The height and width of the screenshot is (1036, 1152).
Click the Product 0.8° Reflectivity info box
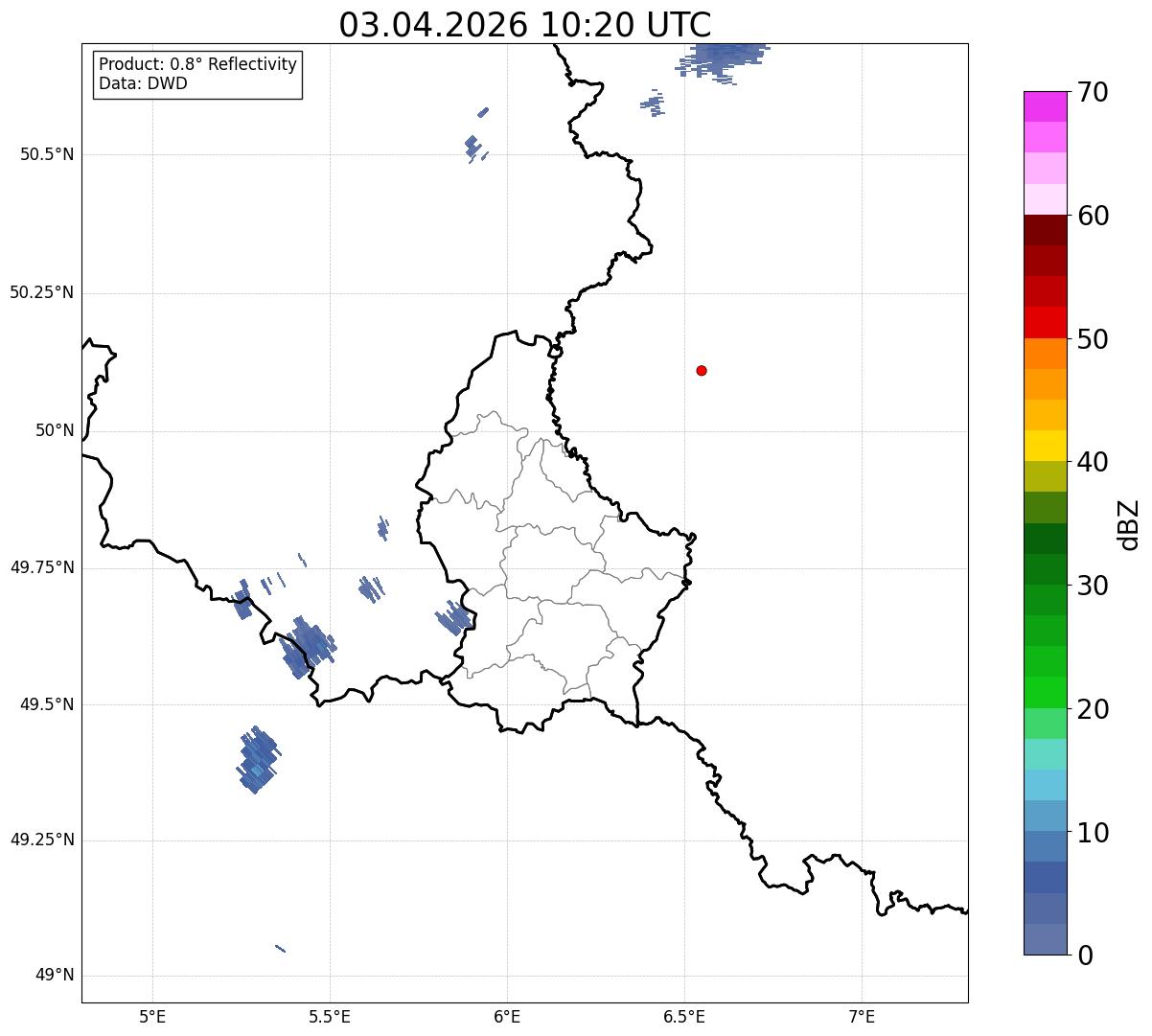(198, 74)
